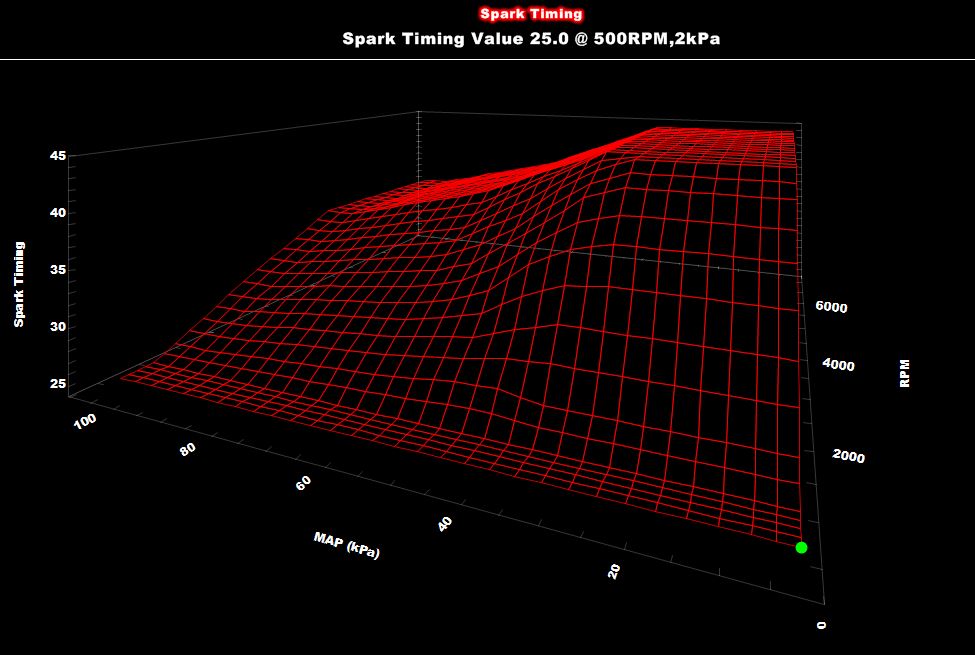
Task: Click the red highlighted Spark Timing title
Action: [x=531, y=14]
